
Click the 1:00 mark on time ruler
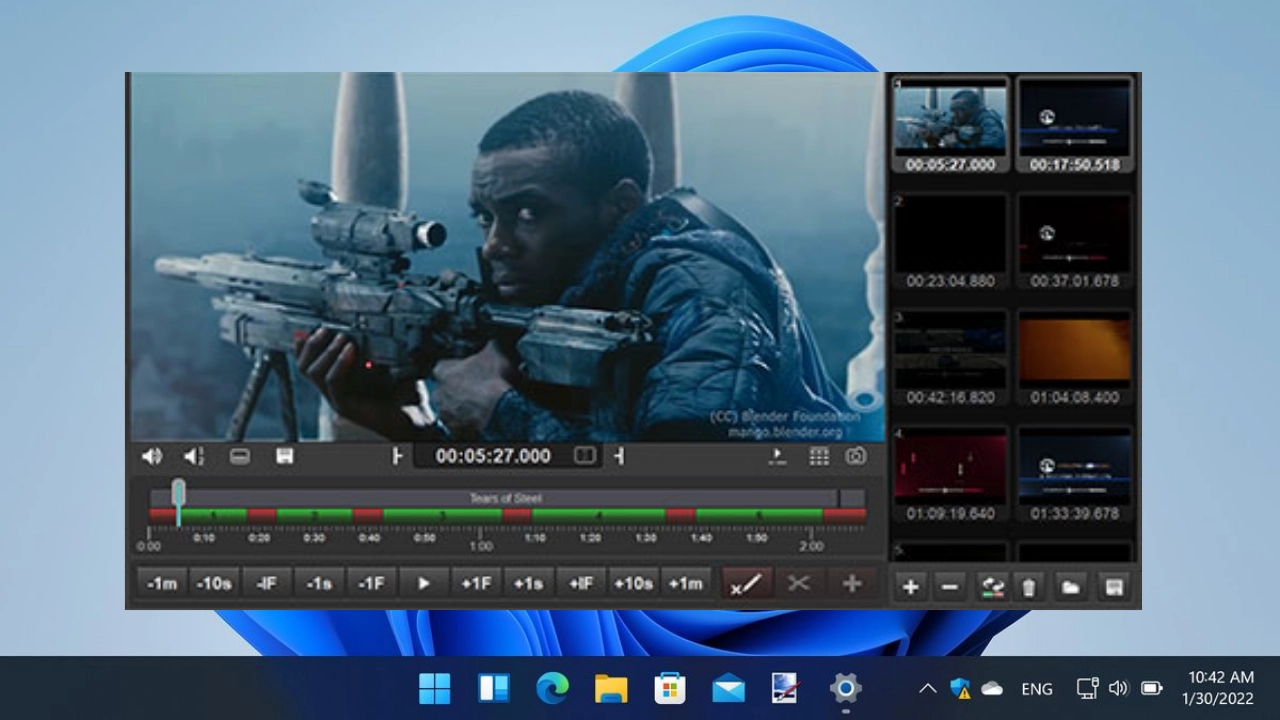pyautogui.click(x=481, y=546)
